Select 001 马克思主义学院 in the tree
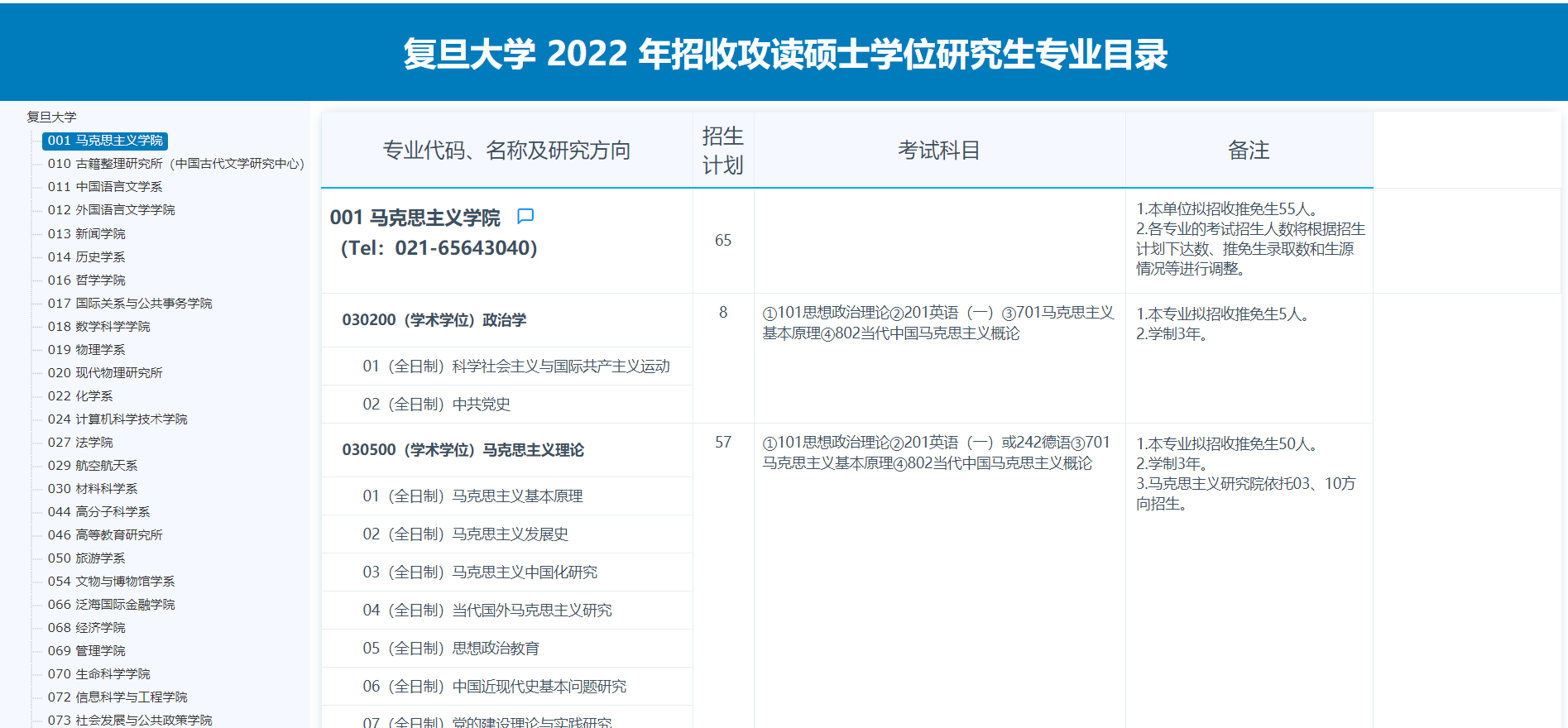Viewport: 1568px width, 728px height. 105,141
